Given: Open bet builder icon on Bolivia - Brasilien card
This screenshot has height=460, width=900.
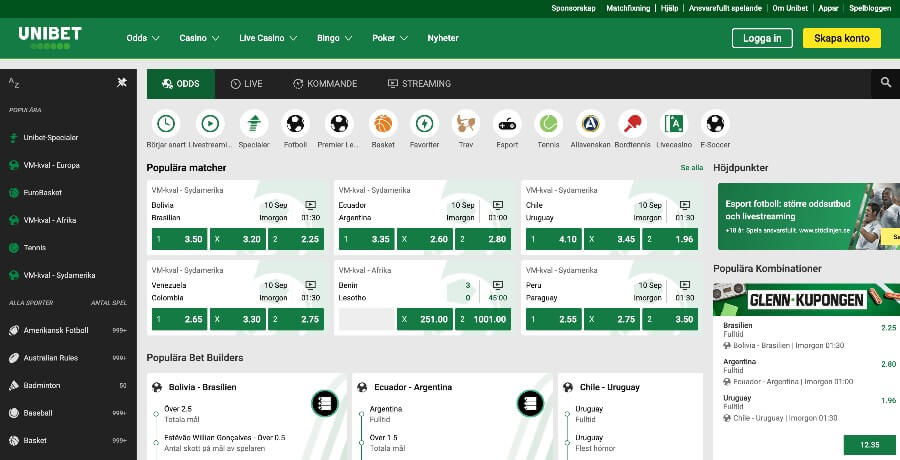Looking at the screenshot, I should (x=325, y=403).
